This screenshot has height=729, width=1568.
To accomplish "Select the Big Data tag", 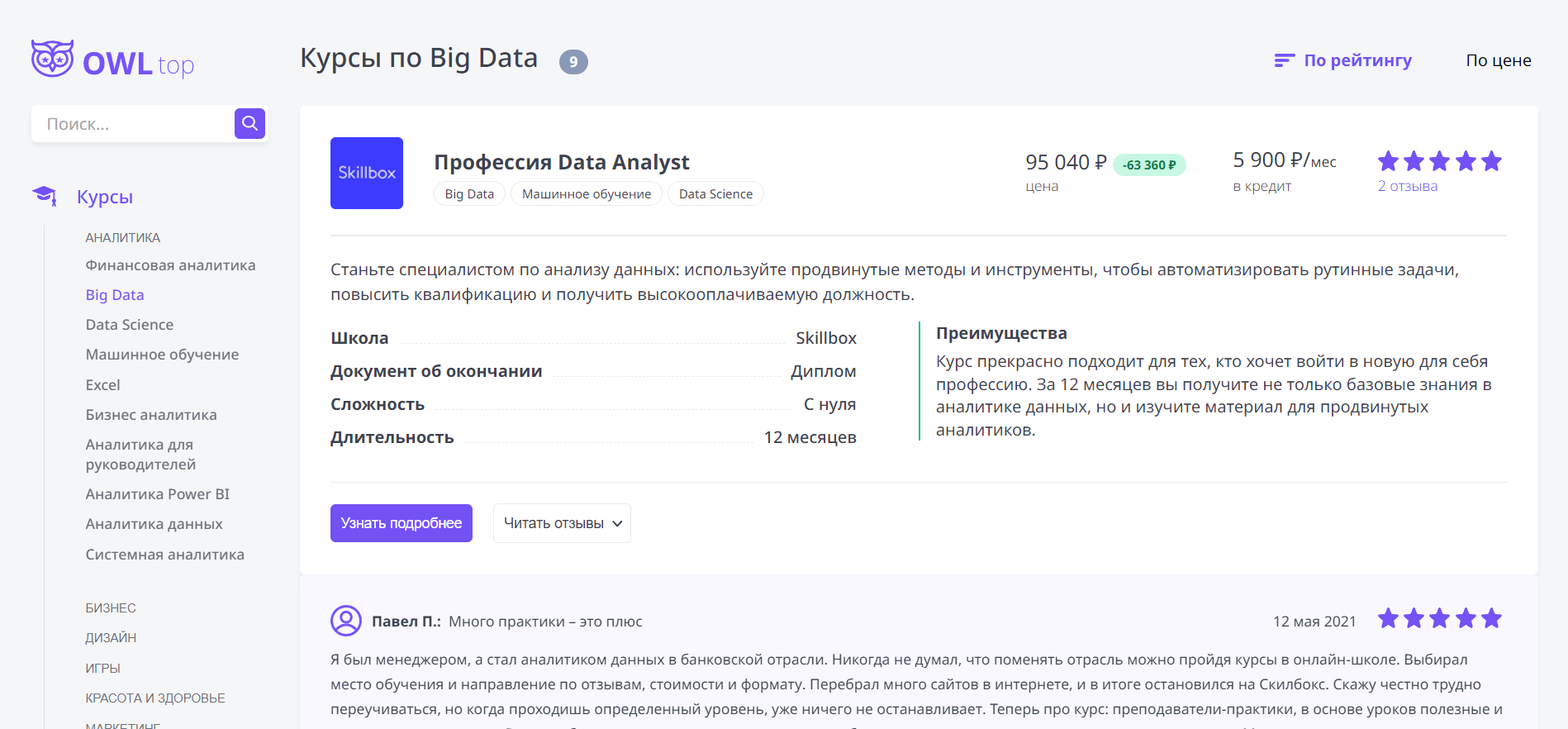I will pyautogui.click(x=469, y=193).
